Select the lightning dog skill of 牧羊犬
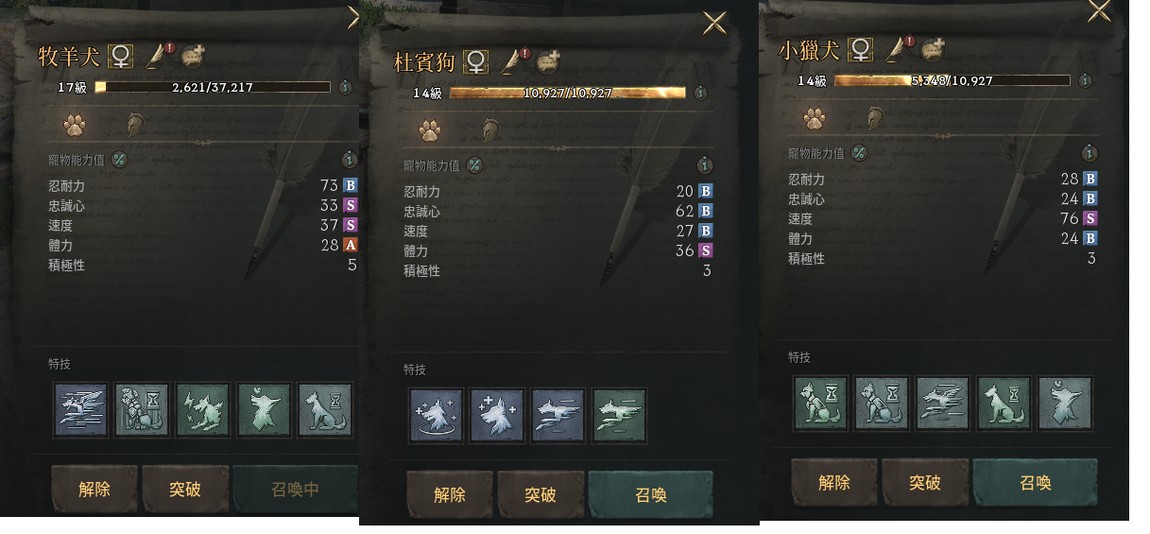 coord(203,409)
